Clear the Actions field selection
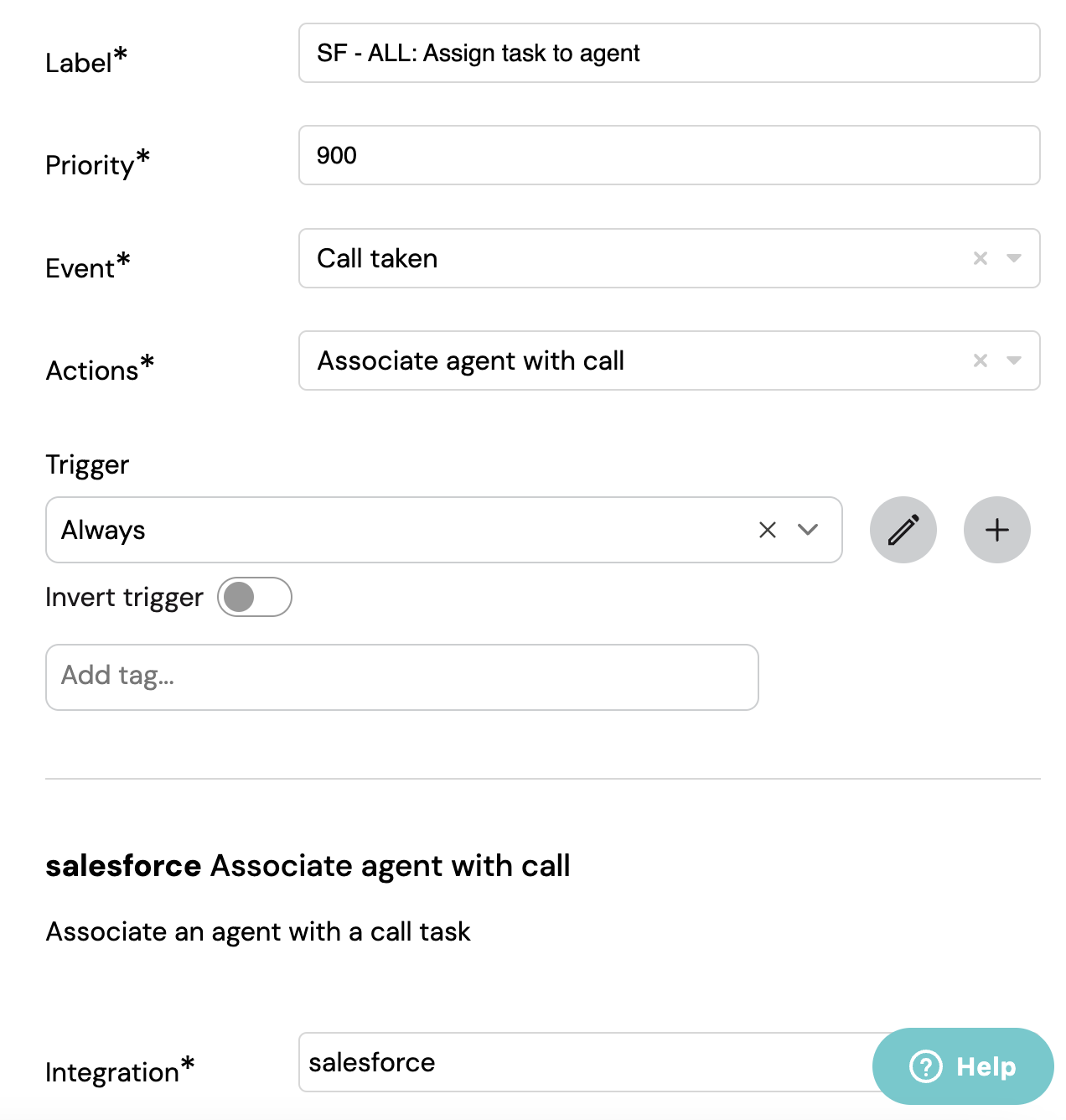This screenshot has height=1120, width=1066. (x=981, y=360)
